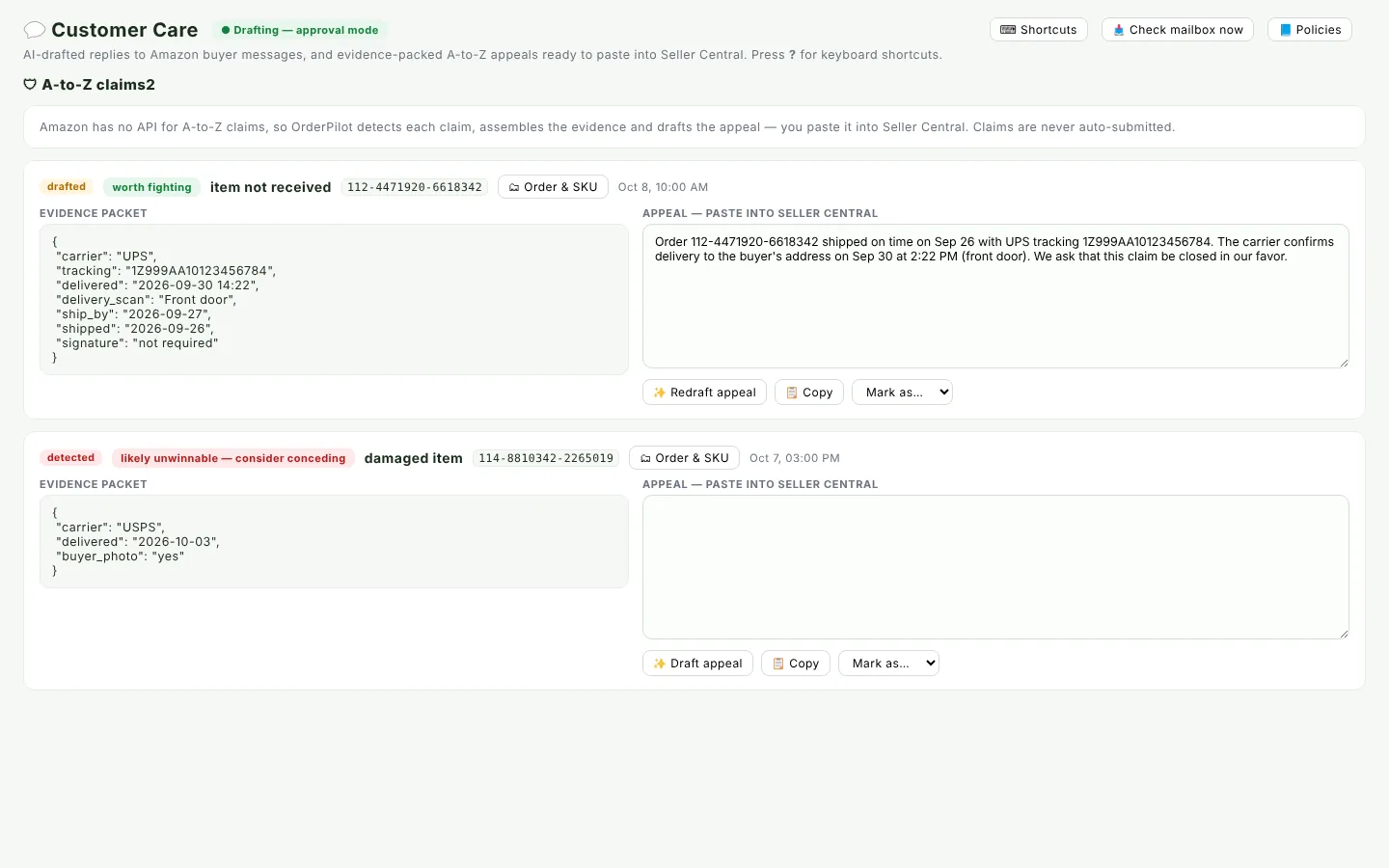Click the book icon in the Policies button
This screenshot has height=868, width=1389.
click(x=1286, y=30)
